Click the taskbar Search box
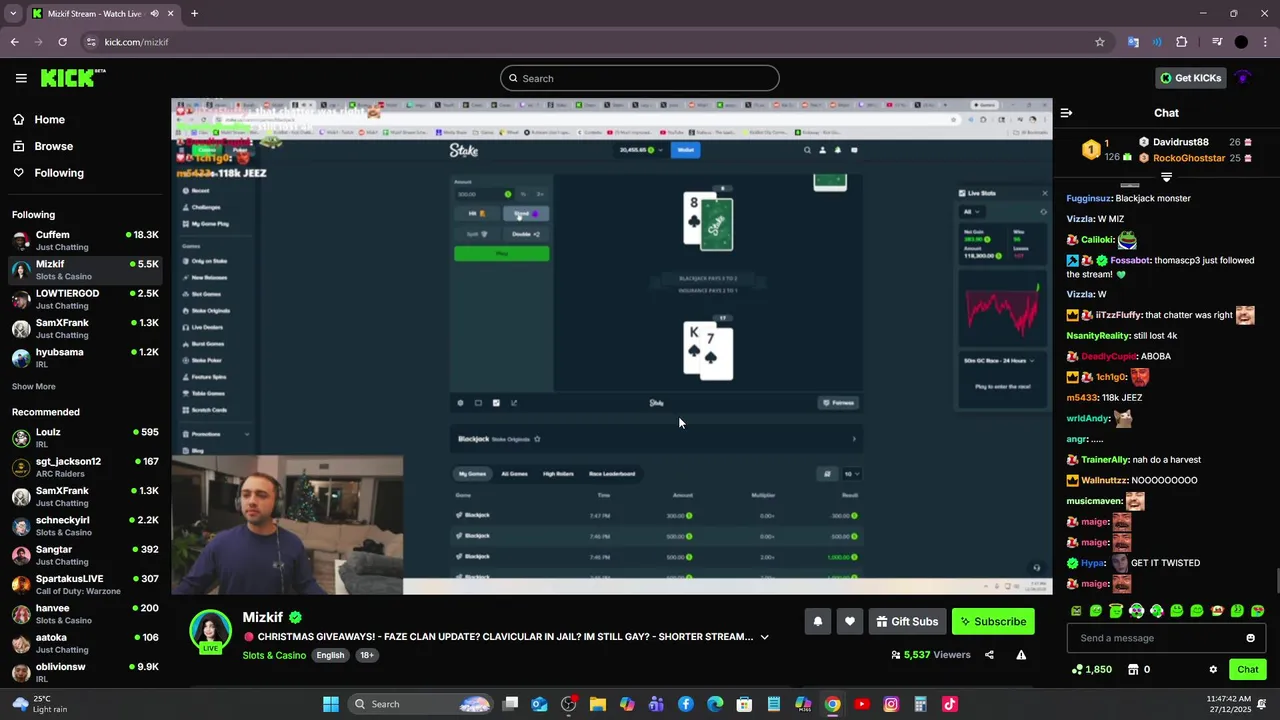Screen dimensions: 1280x720 (419, 704)
